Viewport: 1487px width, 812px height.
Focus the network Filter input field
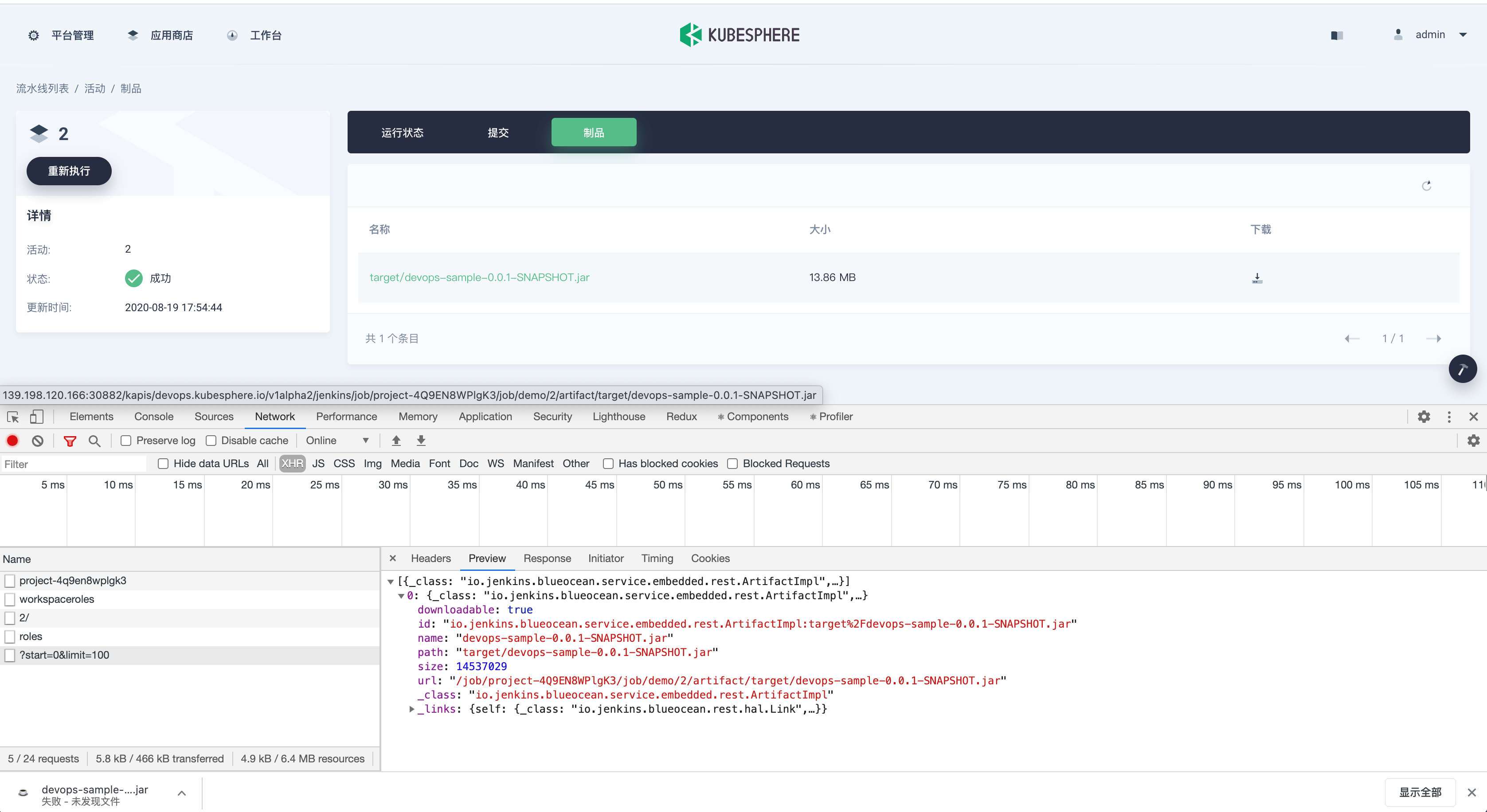(x=74, y=464)
